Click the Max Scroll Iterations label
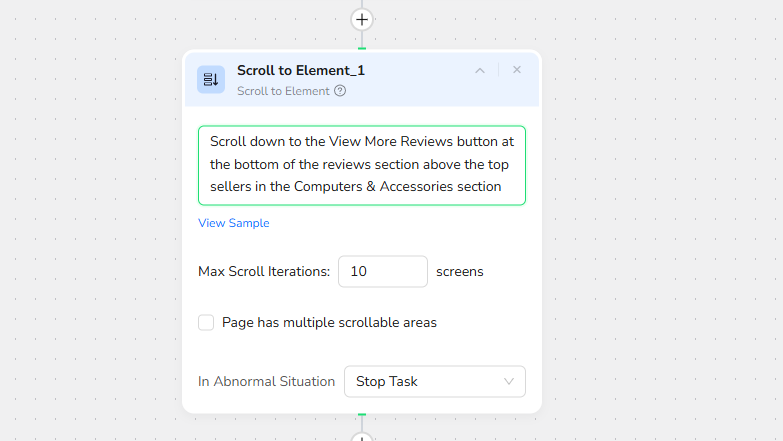The width and height of the screenshot is (783, 441). point(264,271)
